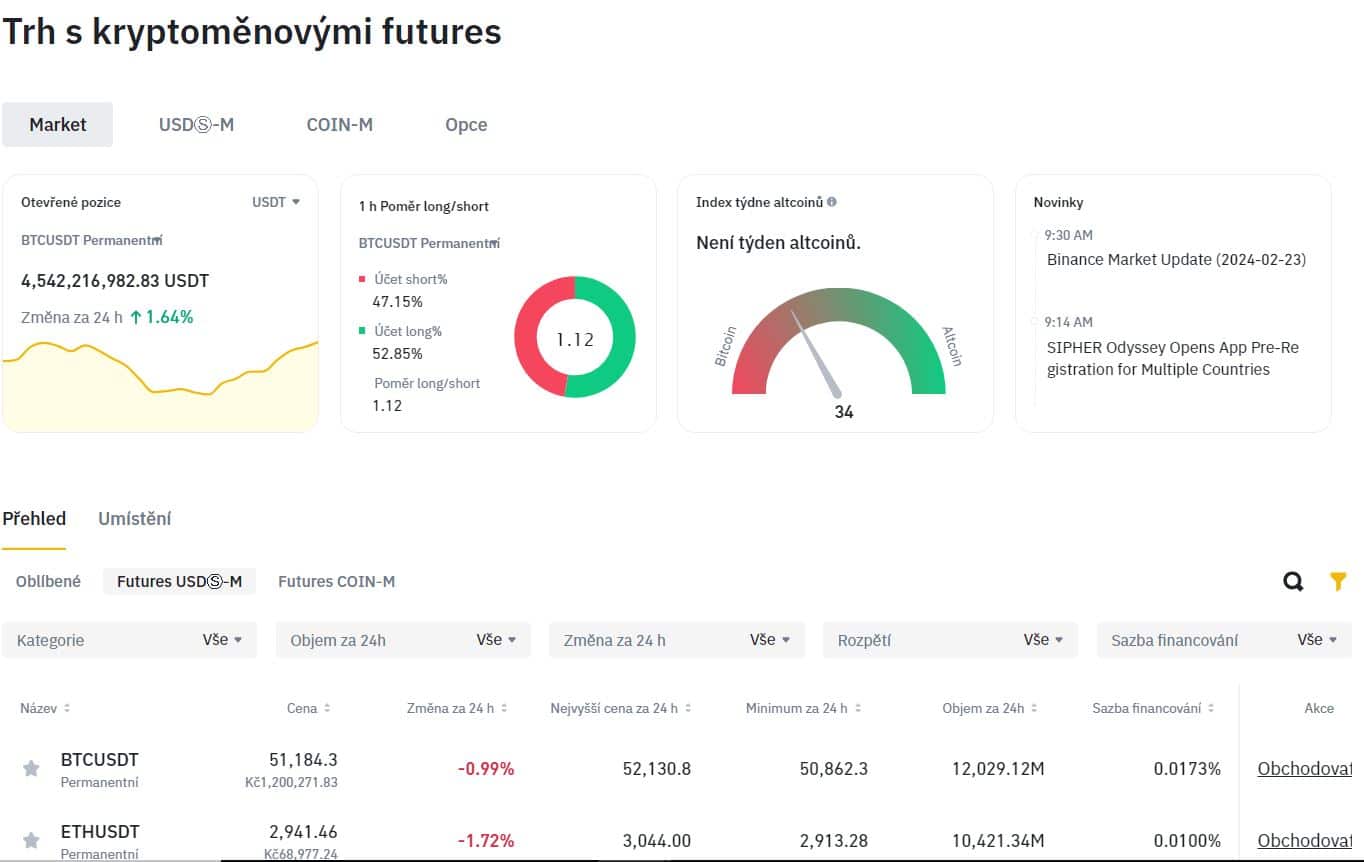Open the Rozpětí filter dropdown
Viewport: 1364px width, 862px height.
pyautogui.click(x=950, y=640)
